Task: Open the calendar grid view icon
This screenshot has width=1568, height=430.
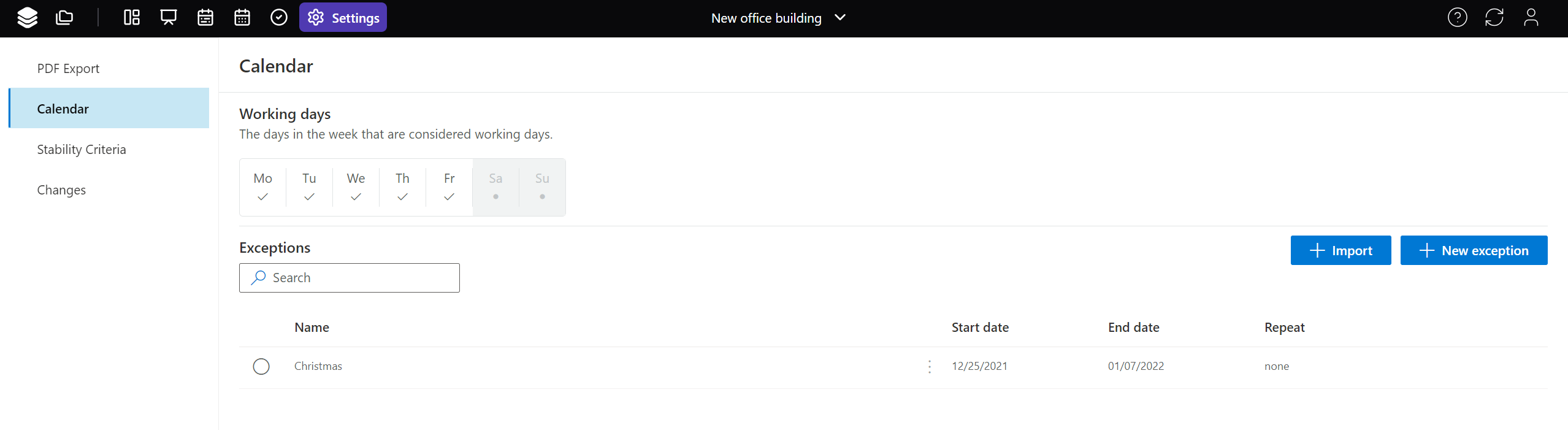Action: click(242, 18)
